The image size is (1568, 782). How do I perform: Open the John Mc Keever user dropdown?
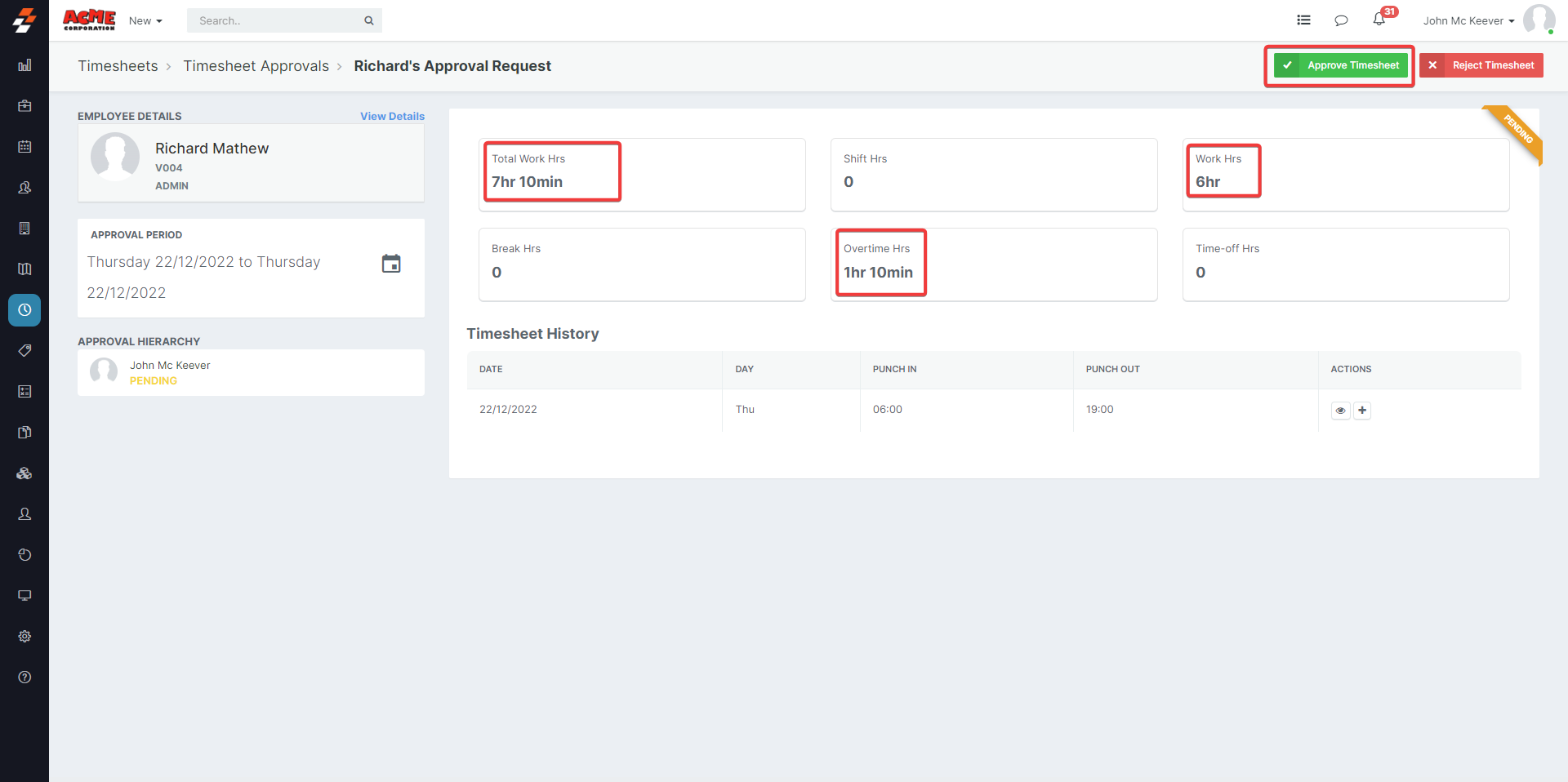1468,21
